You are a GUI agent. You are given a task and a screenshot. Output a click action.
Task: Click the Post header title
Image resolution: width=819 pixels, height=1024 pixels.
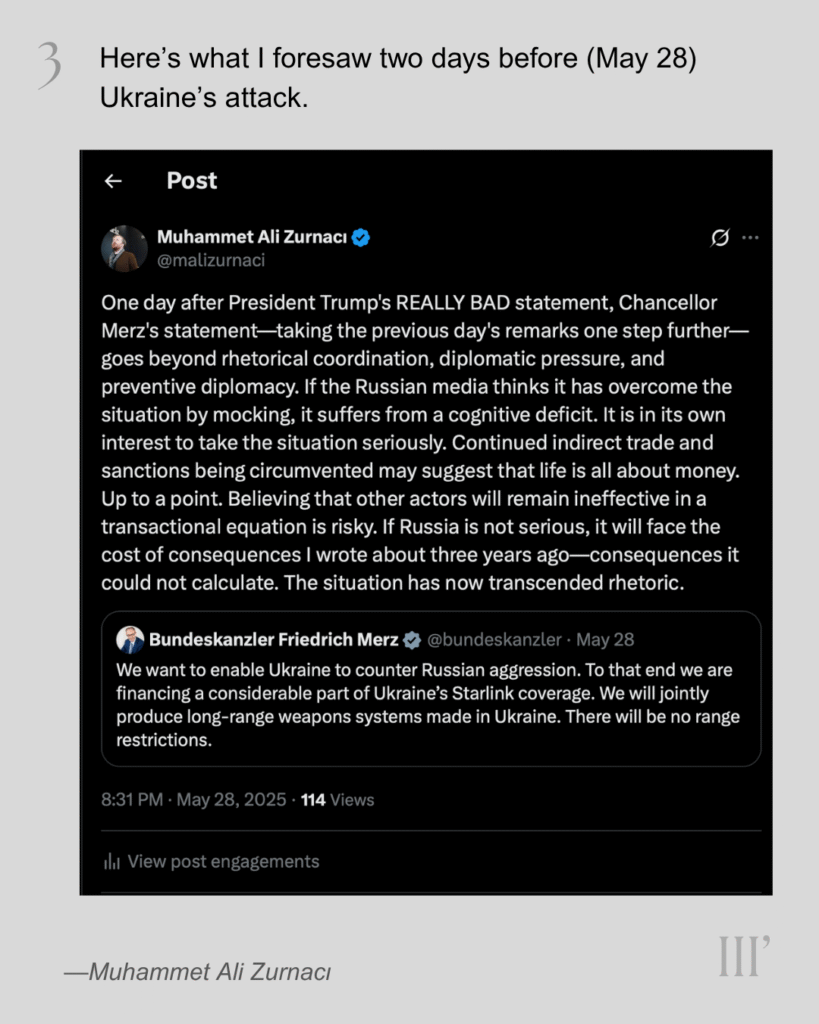click(x=191, y=181)
